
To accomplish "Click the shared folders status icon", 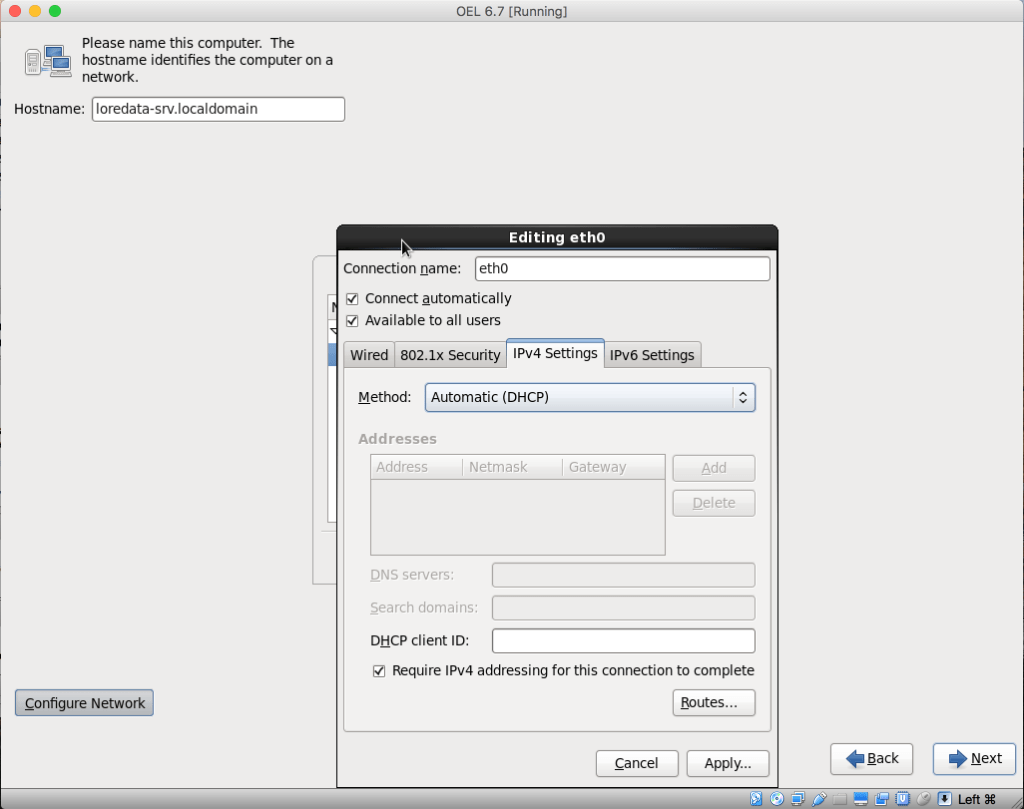I will (x=840, y=799).
